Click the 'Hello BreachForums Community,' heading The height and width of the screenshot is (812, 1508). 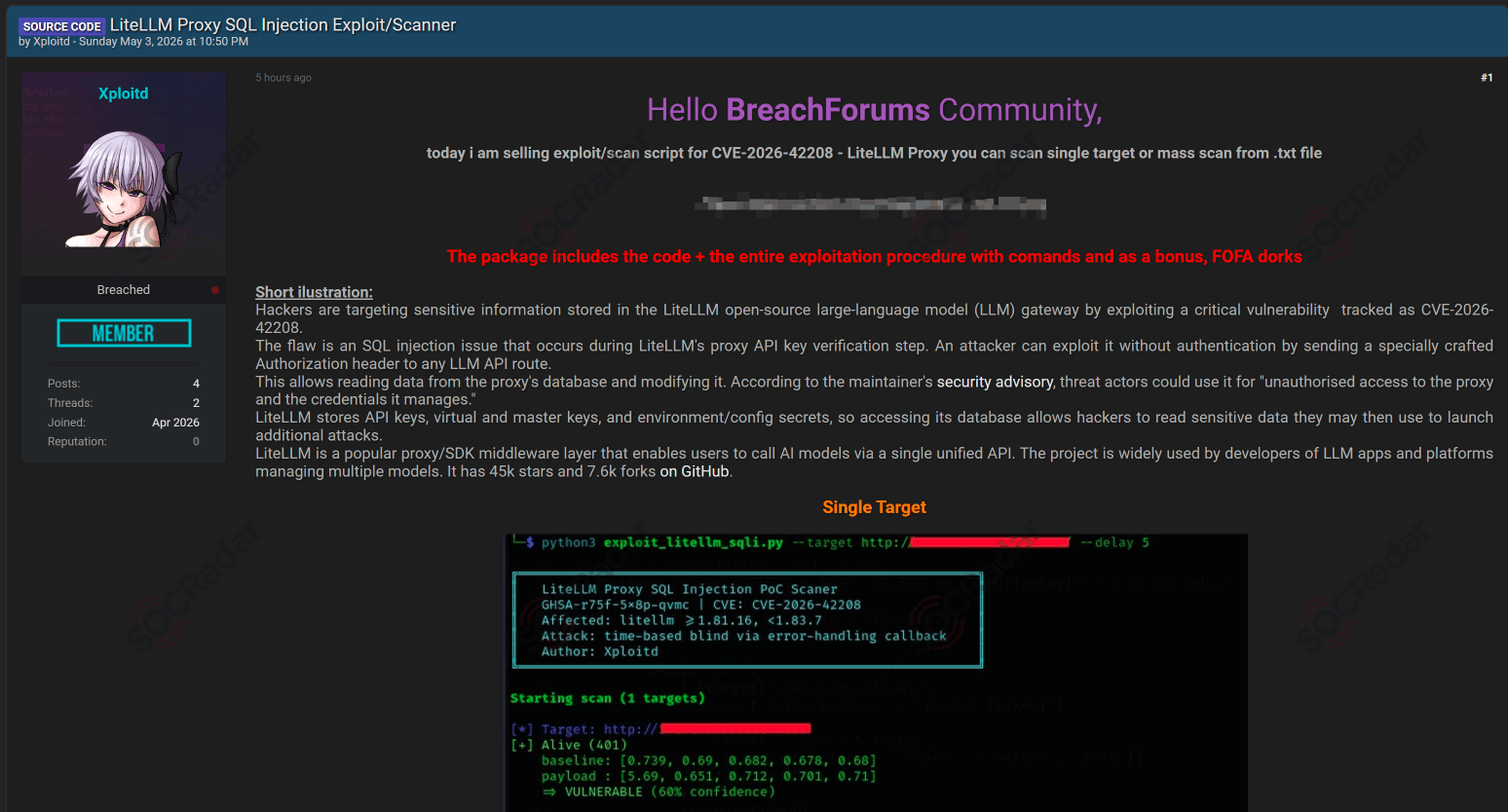point(874,110)
